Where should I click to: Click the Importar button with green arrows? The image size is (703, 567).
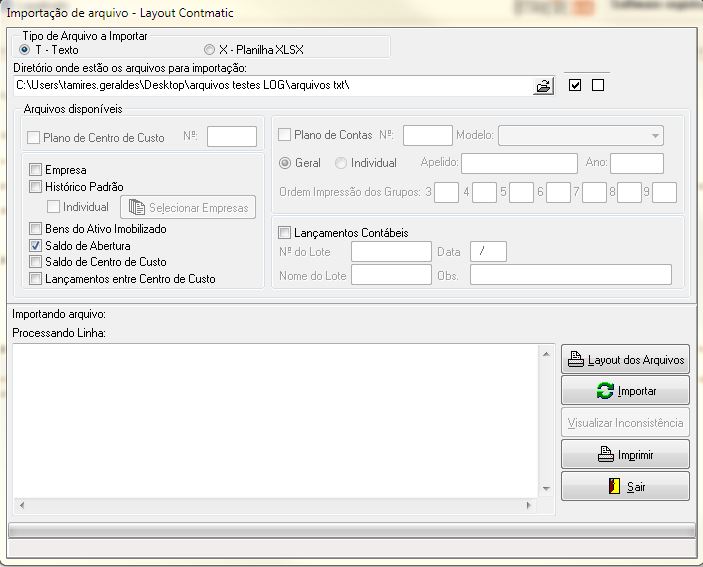(625, 390)
